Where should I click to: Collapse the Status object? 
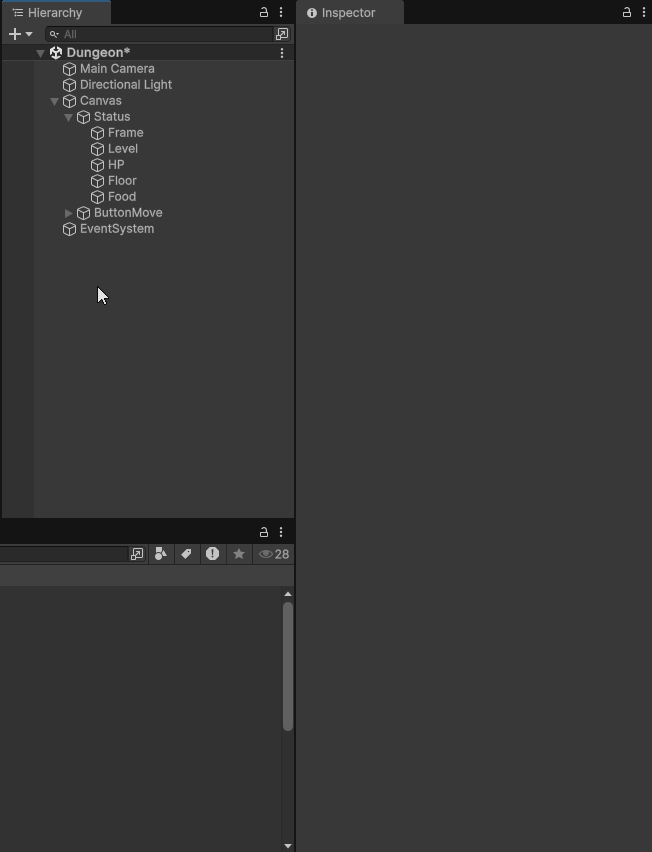pos(68,117)
